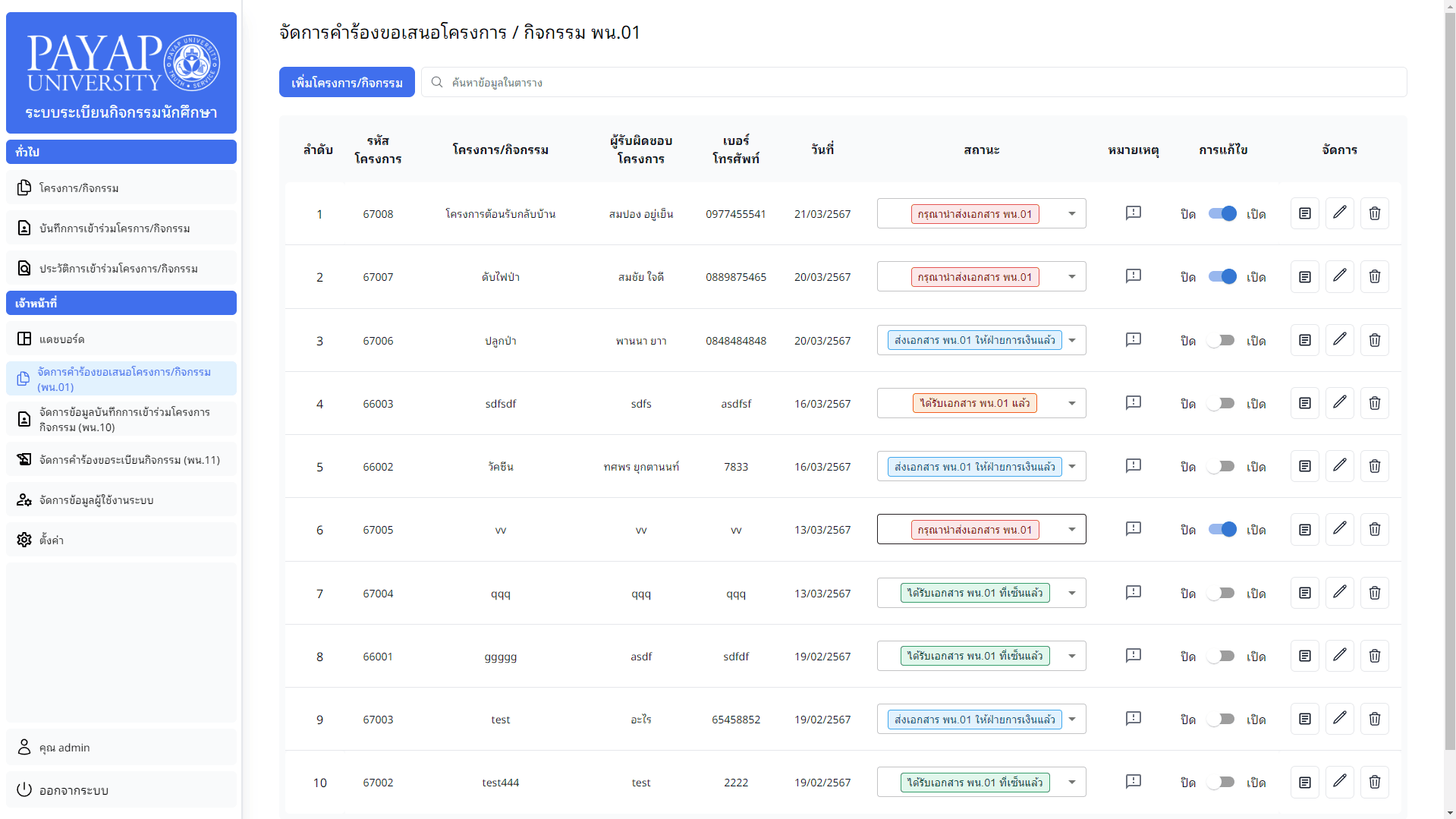
Task: Edit project 67002 with pencil icon
Action: point(1340,782)
